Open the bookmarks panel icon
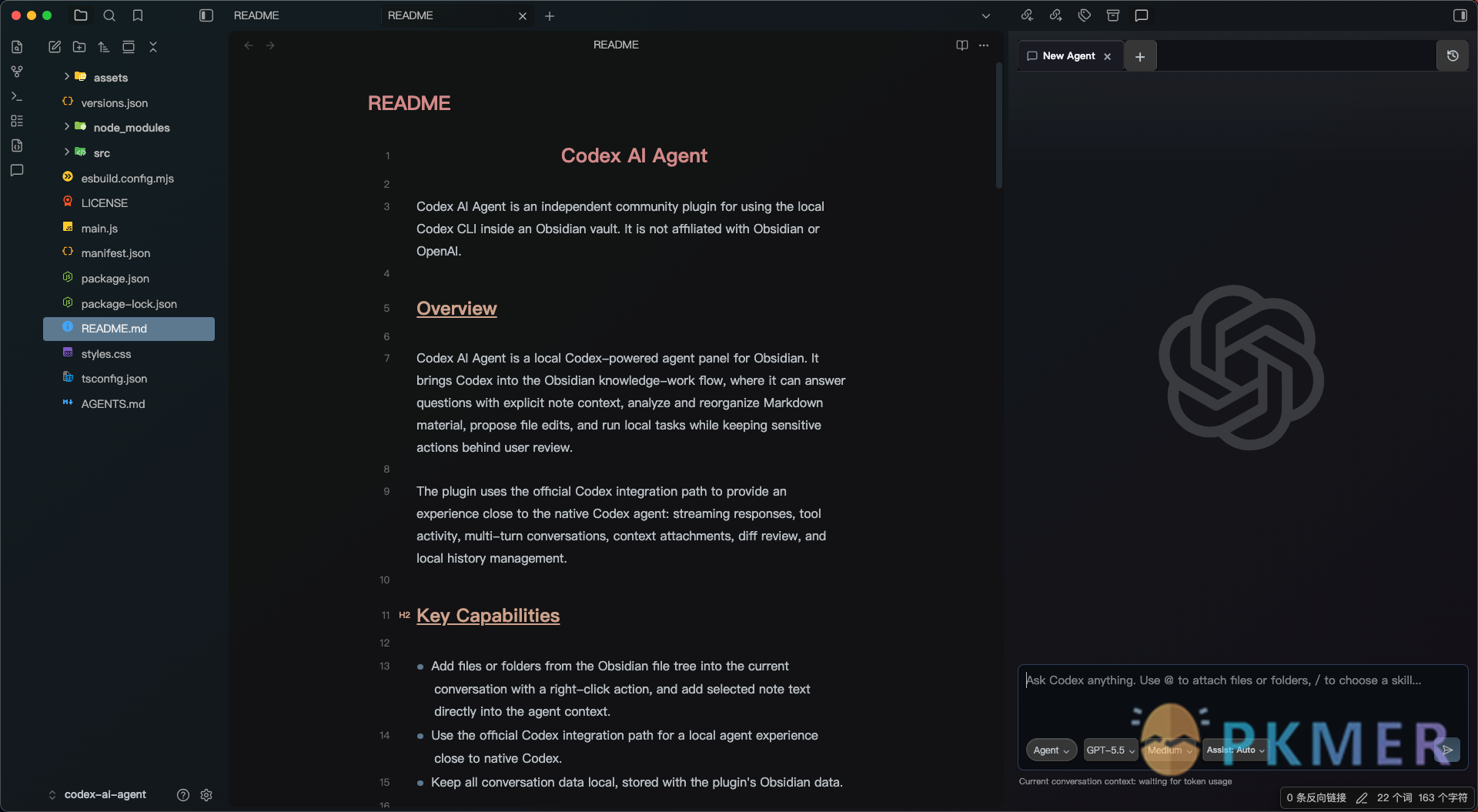1478x812 pixels. (138, 15)
